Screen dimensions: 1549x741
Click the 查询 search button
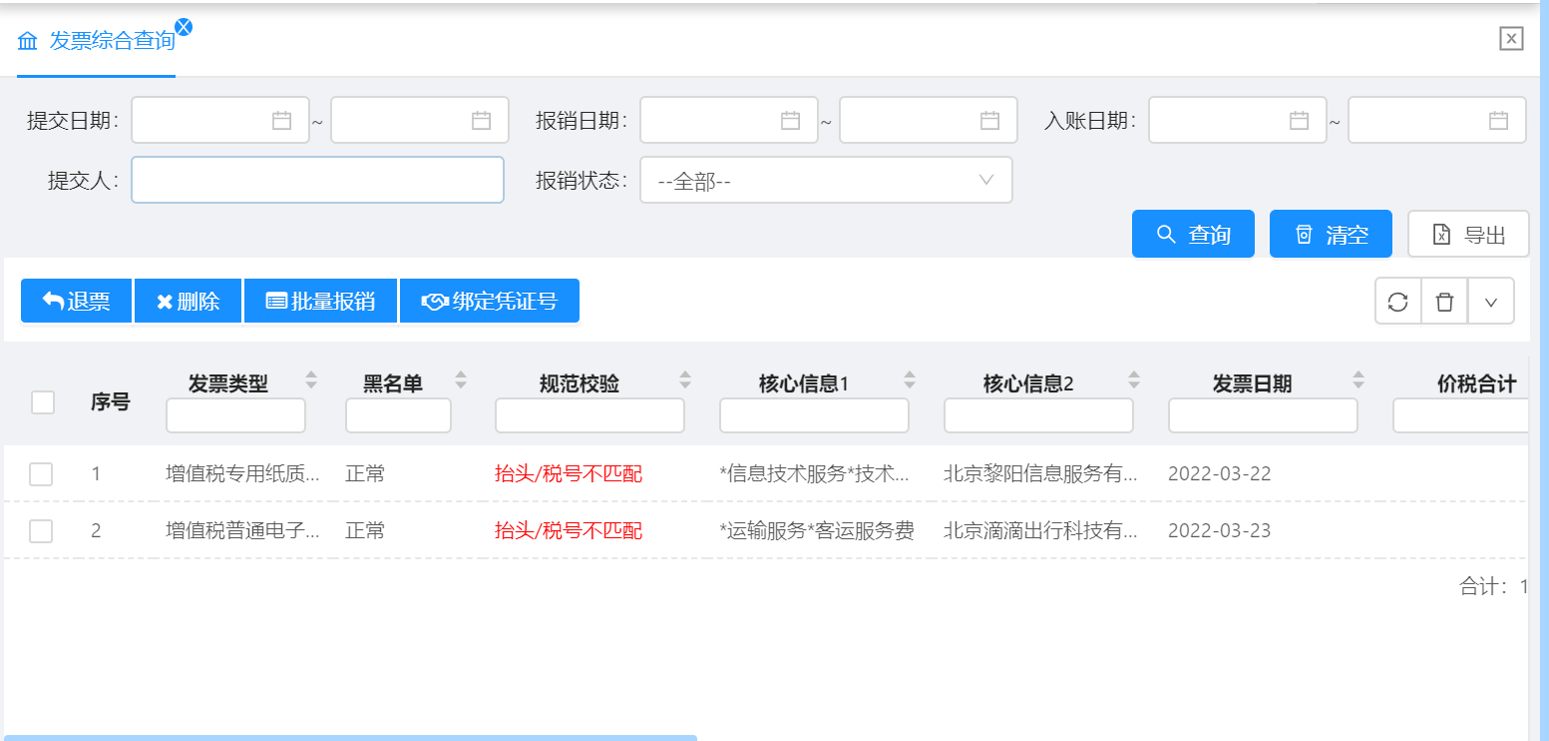point(1193,235)
